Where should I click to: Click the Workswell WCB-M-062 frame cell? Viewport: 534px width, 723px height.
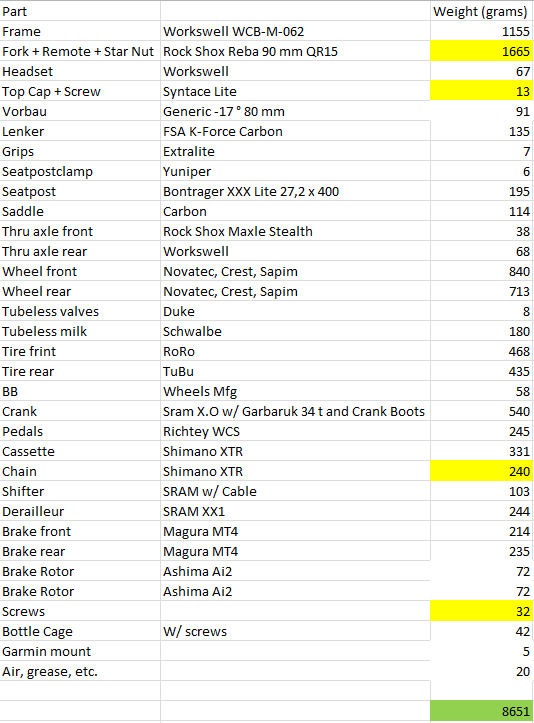pyautogui.click(x=295, y=31)
